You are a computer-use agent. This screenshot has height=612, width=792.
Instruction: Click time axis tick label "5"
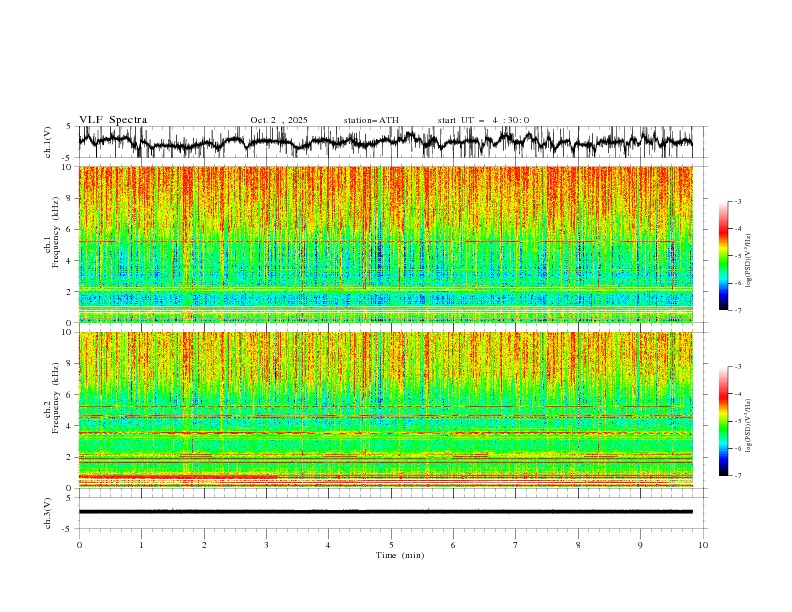click(x=391, y=545)
